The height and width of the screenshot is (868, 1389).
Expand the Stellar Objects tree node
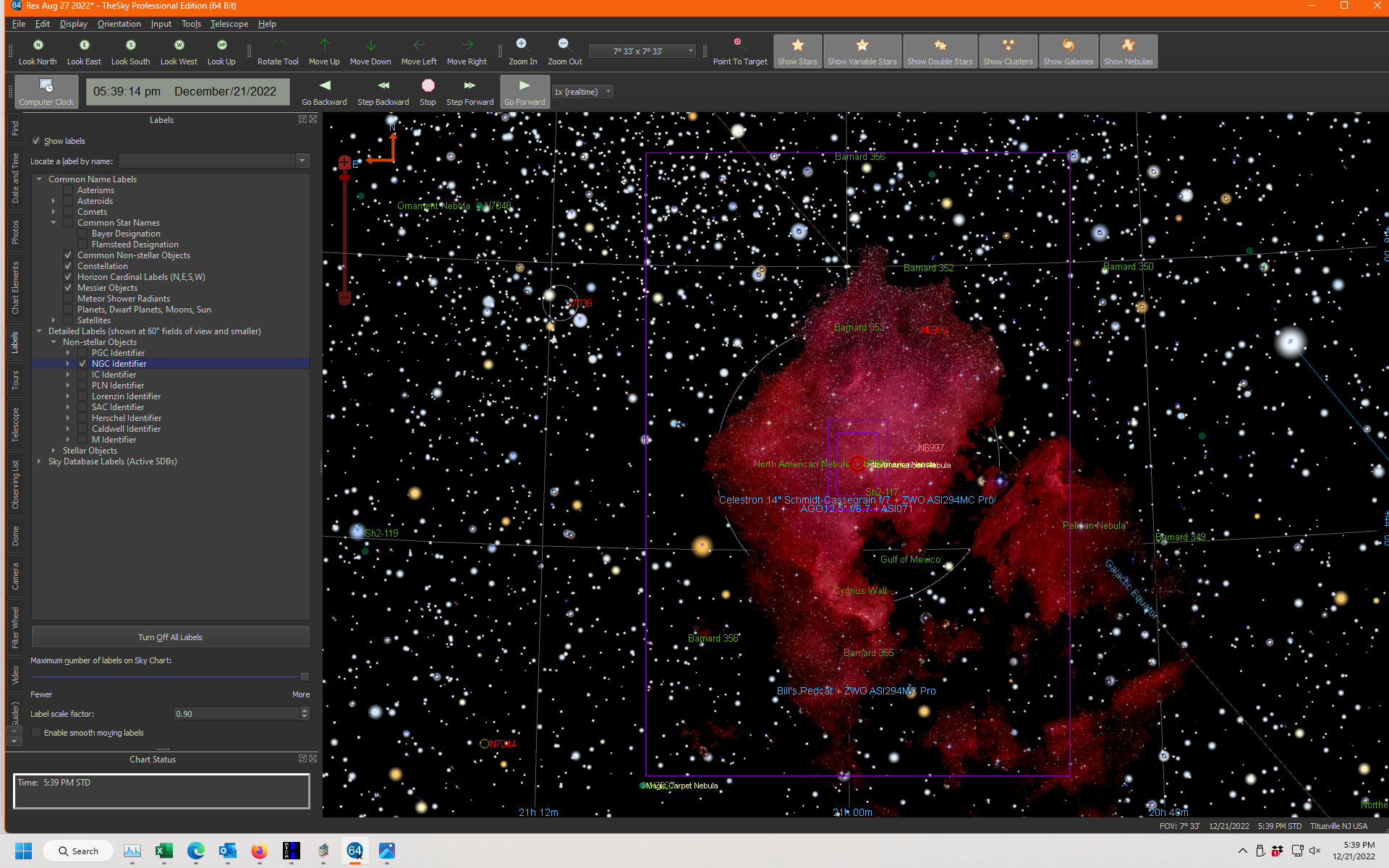click(x=54, y=451)
